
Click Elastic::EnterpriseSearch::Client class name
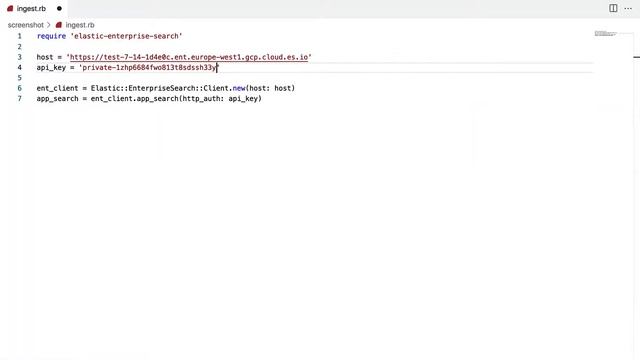click(160, 88)
